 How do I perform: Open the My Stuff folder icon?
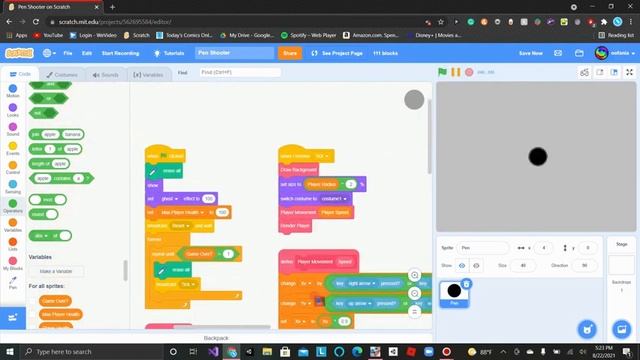(x=579, y=53)
